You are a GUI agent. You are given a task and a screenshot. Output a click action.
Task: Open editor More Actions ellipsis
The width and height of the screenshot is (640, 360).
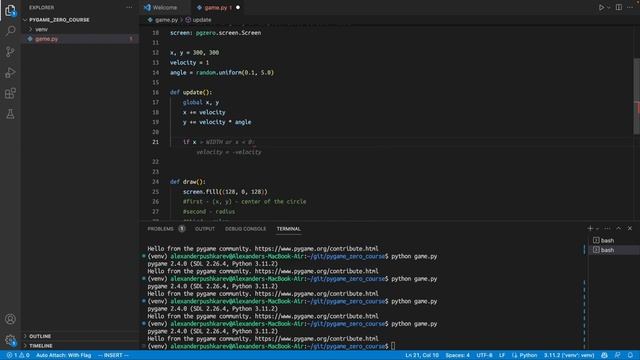(x=630, y=7)
